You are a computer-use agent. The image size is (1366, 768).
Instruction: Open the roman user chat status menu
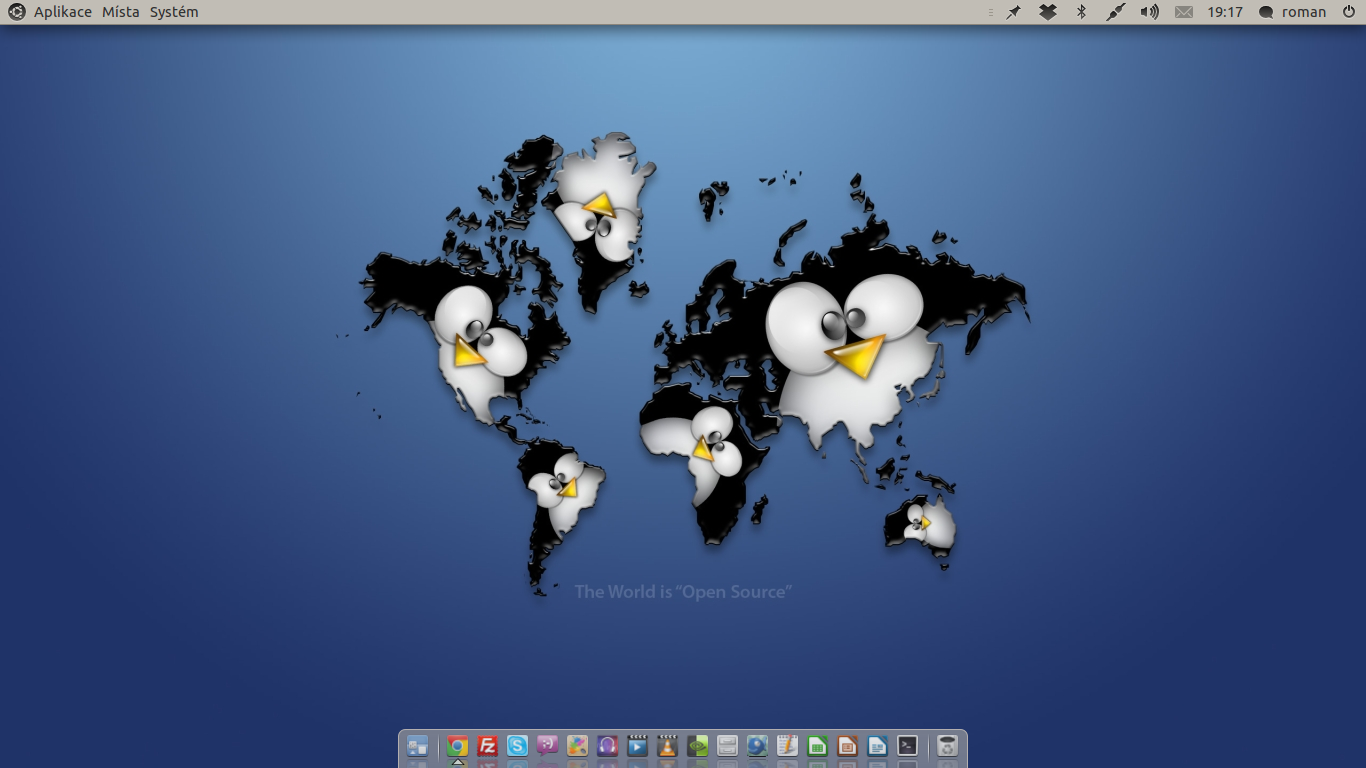tap(1292, 12)
